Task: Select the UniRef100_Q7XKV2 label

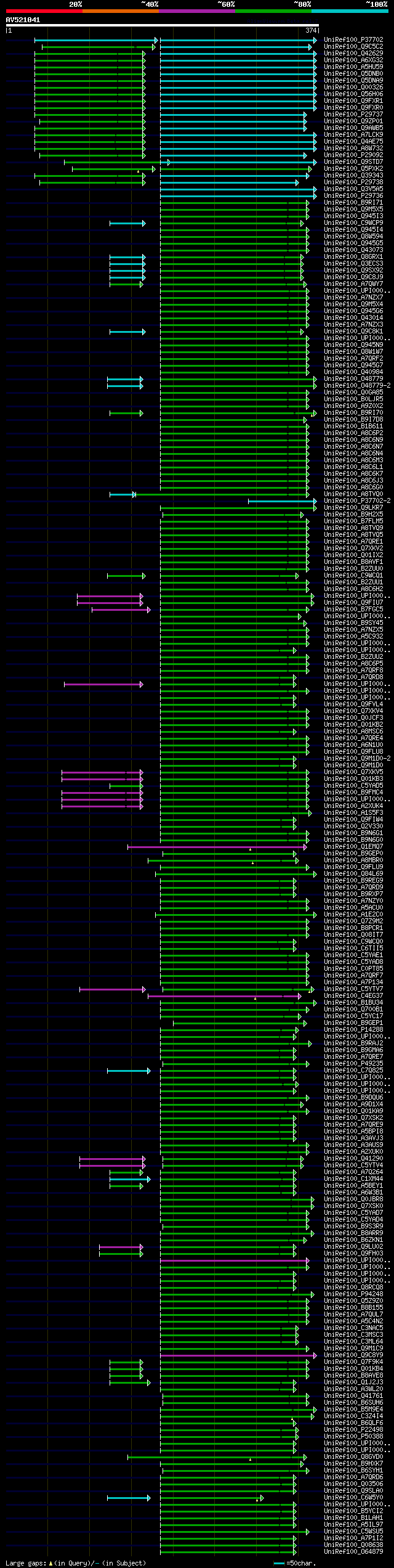Action: click(x=353, y=549)
